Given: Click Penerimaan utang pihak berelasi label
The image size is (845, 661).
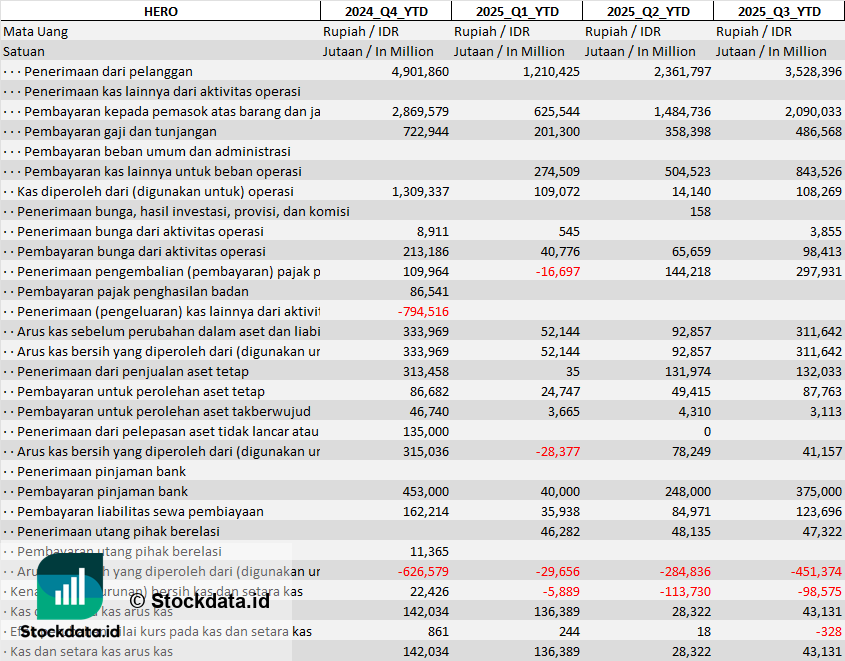Looking at the screenshot, I should (118, 532).
